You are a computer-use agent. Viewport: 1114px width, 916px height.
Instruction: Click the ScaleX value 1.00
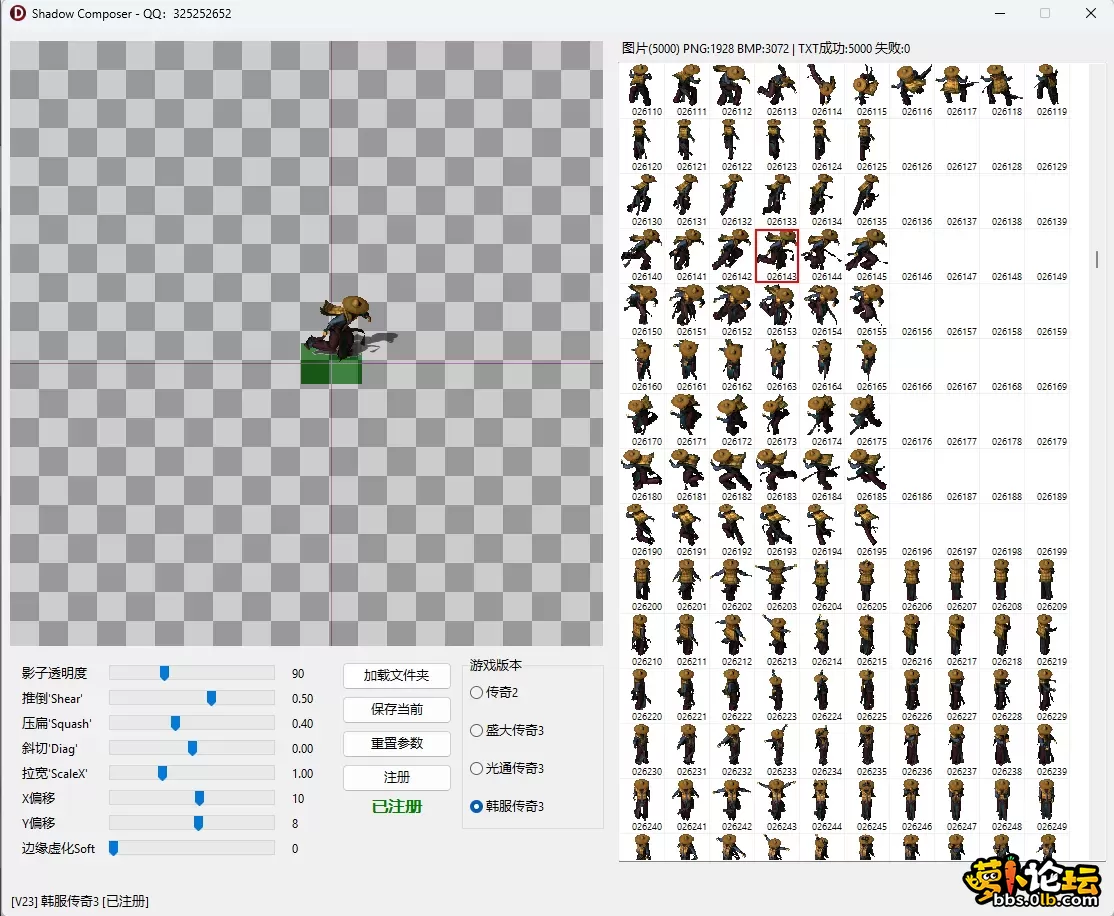pyautogui.click(x=302, y=773)
